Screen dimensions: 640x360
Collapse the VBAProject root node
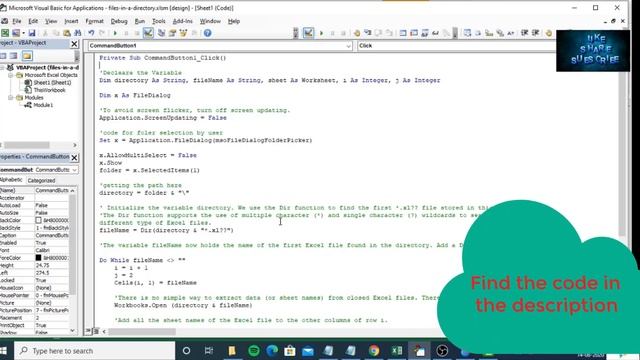(x=2, y=68)
